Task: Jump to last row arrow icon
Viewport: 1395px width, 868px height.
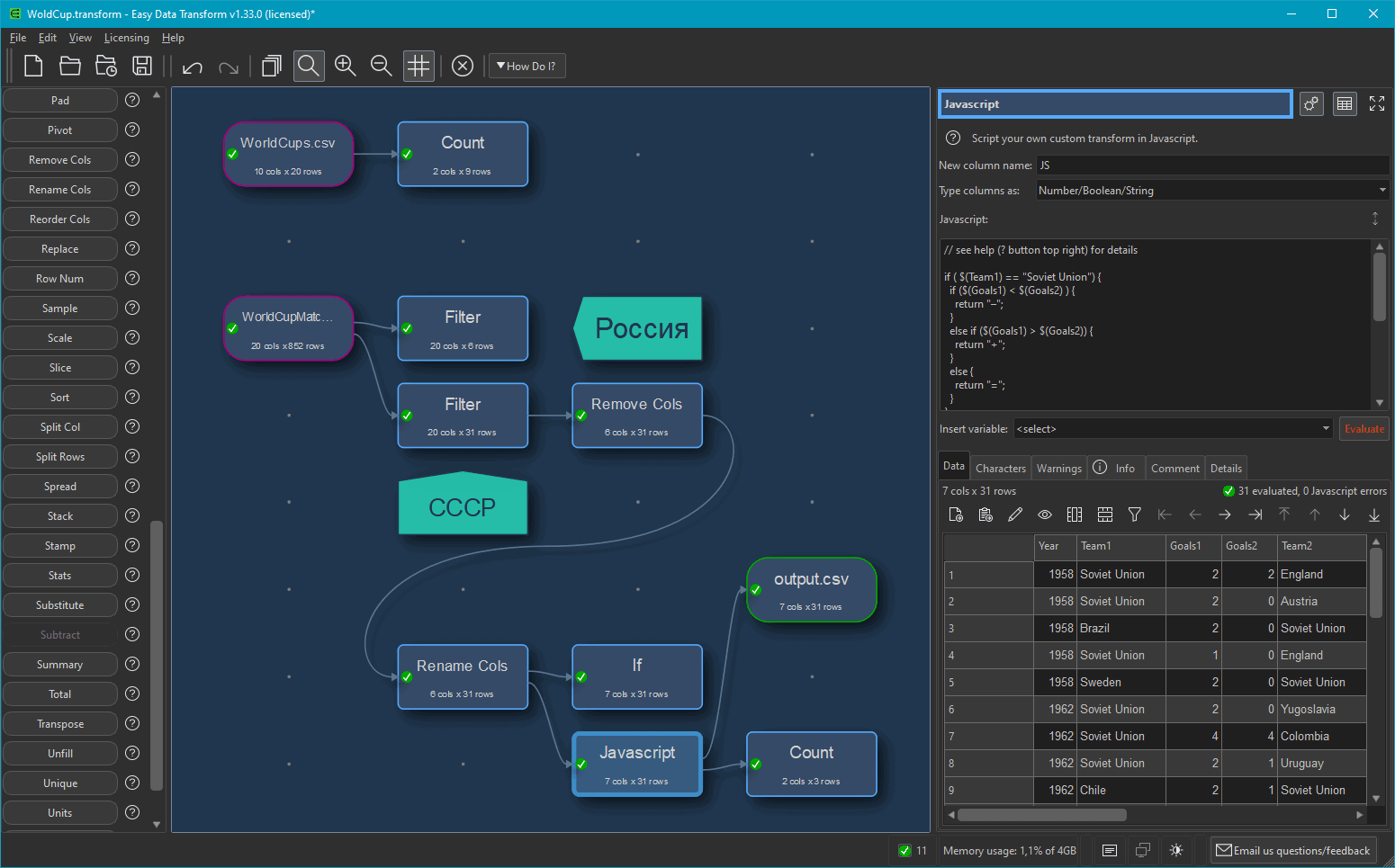Action: pos(1374,515)
